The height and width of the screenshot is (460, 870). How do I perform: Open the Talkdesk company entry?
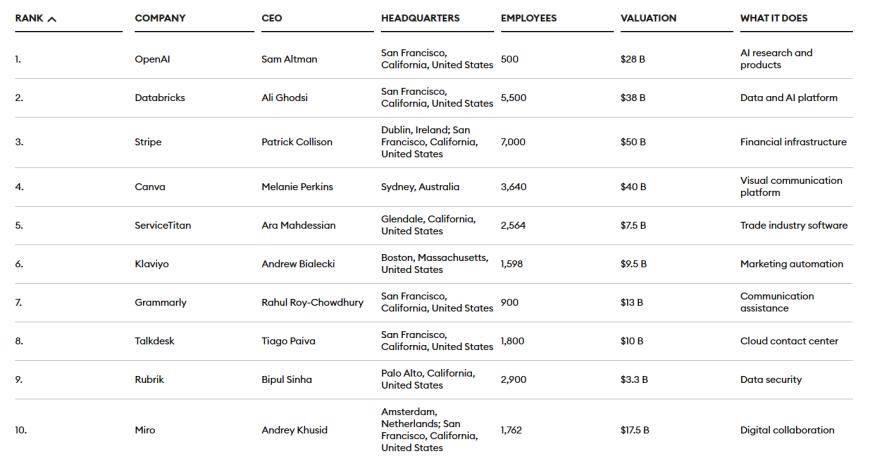click(x=155, y=341)
